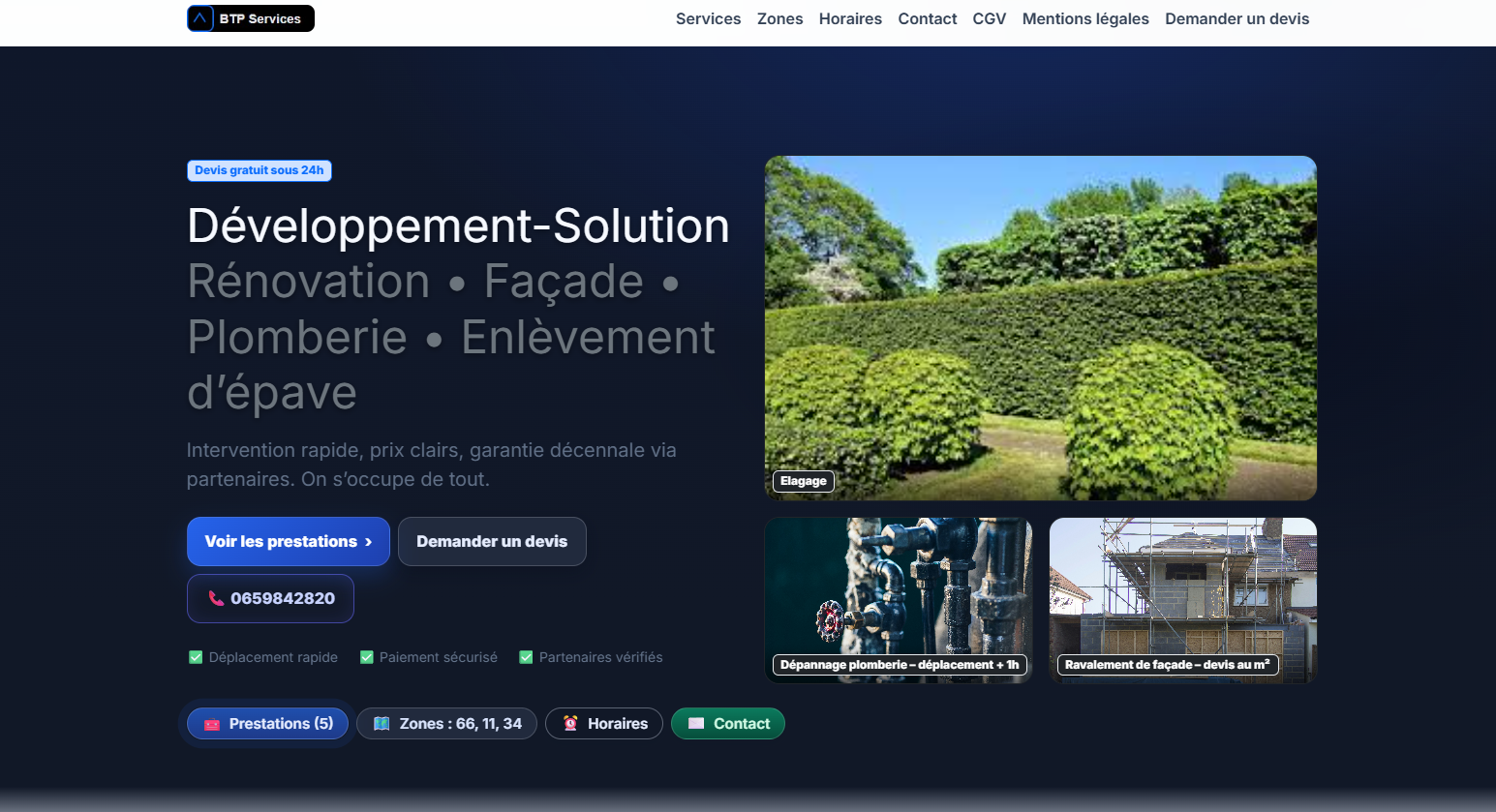This screenshot has height=812, width=1496.
Task: Open Services in the top navigation
Action: tap(708, 18)
